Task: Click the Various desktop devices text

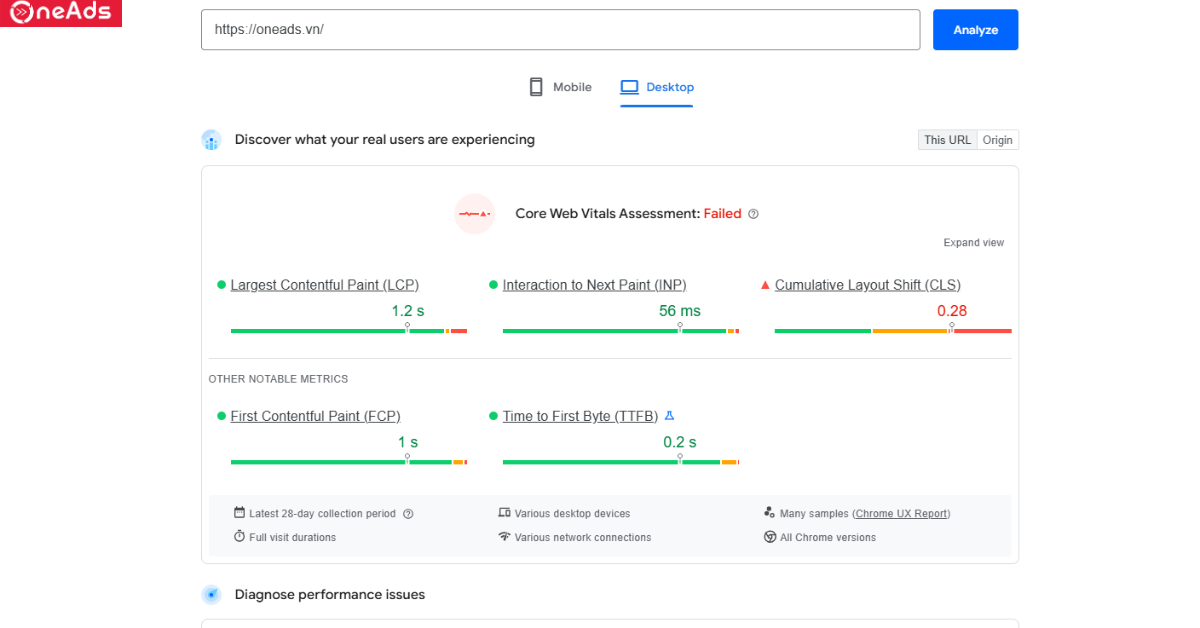Action: point(573,514)
